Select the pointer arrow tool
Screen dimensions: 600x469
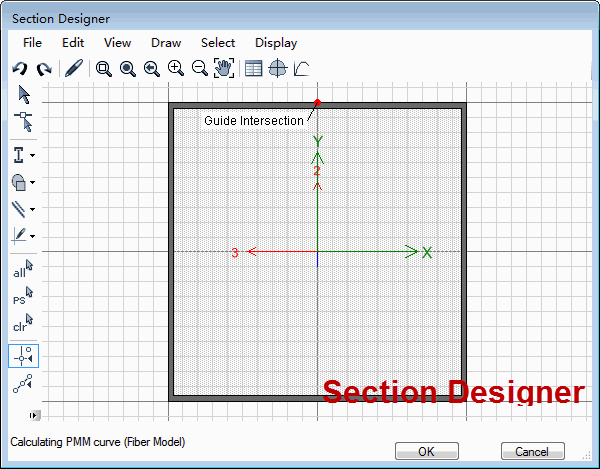(24, 94)
